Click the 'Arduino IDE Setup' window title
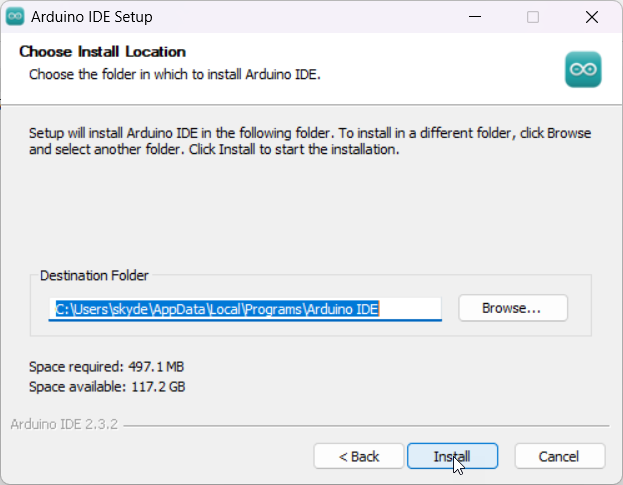The image size is (623, 485). (x=92, y=17)
